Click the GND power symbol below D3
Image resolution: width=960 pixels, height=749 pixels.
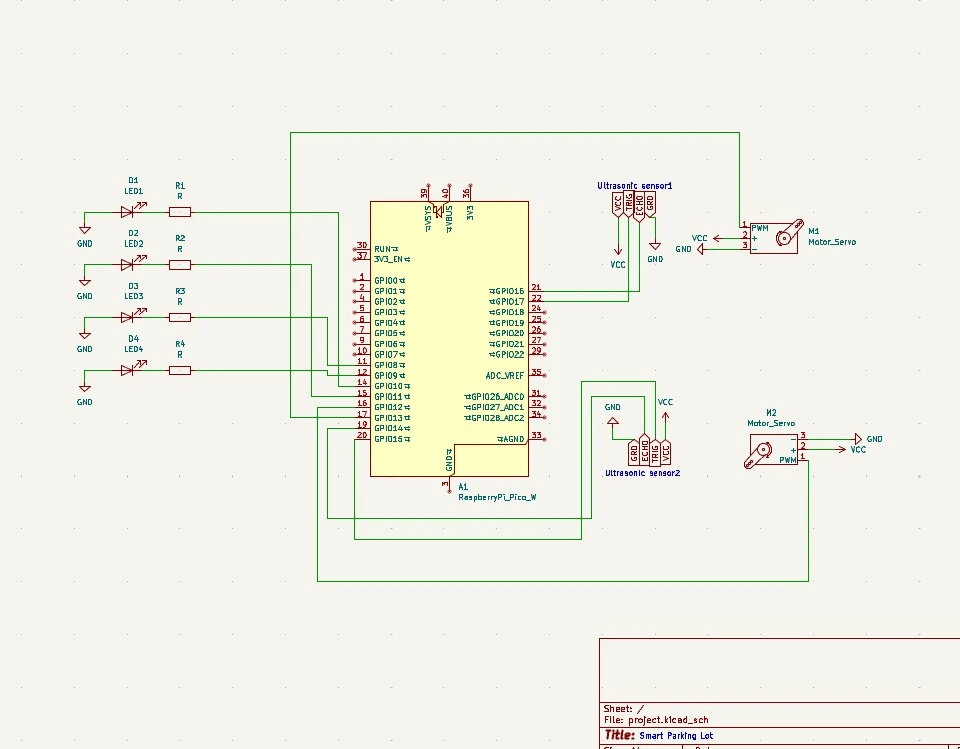[x=84, y=336]
